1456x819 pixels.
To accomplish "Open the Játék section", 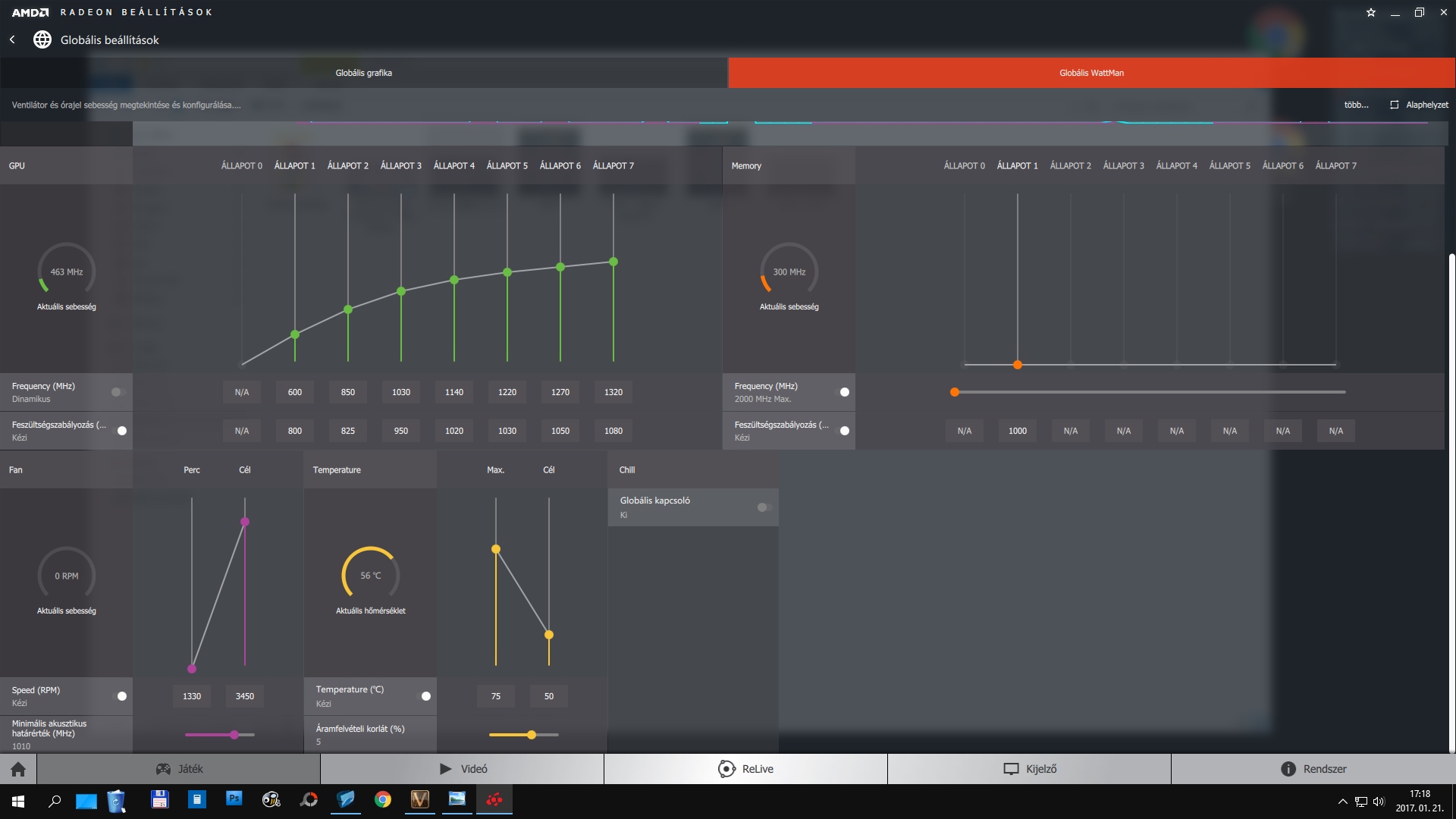I will tap(179, 769).
